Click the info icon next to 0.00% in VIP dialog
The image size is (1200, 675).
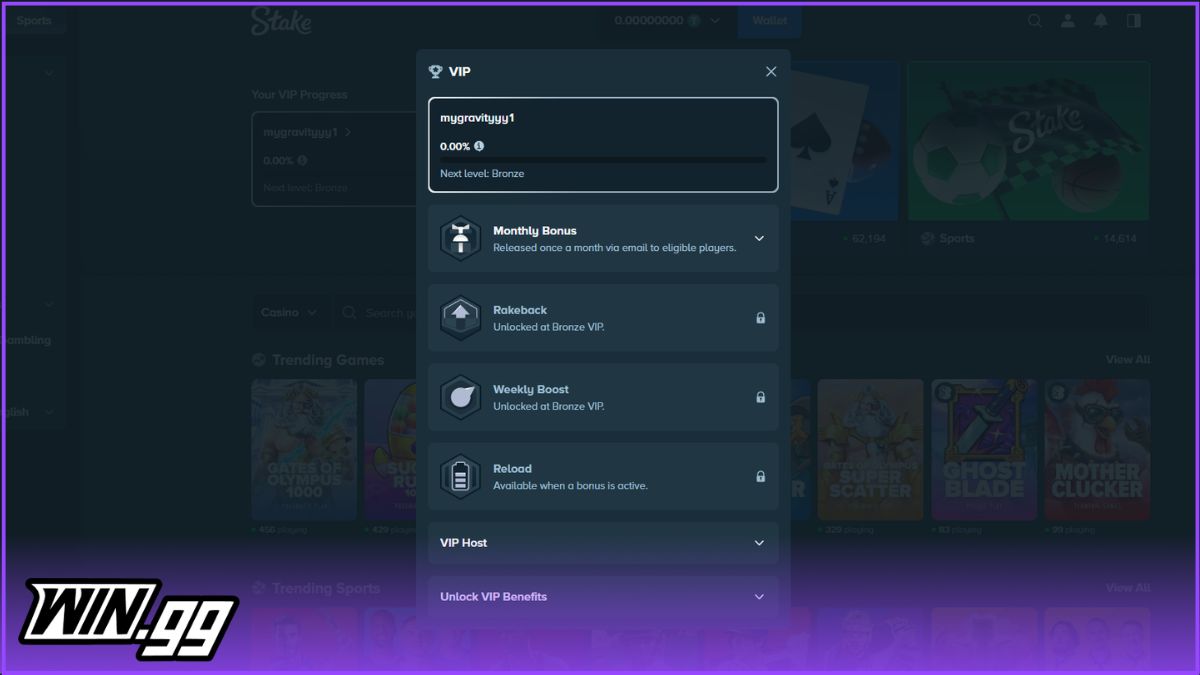point(479,146)
